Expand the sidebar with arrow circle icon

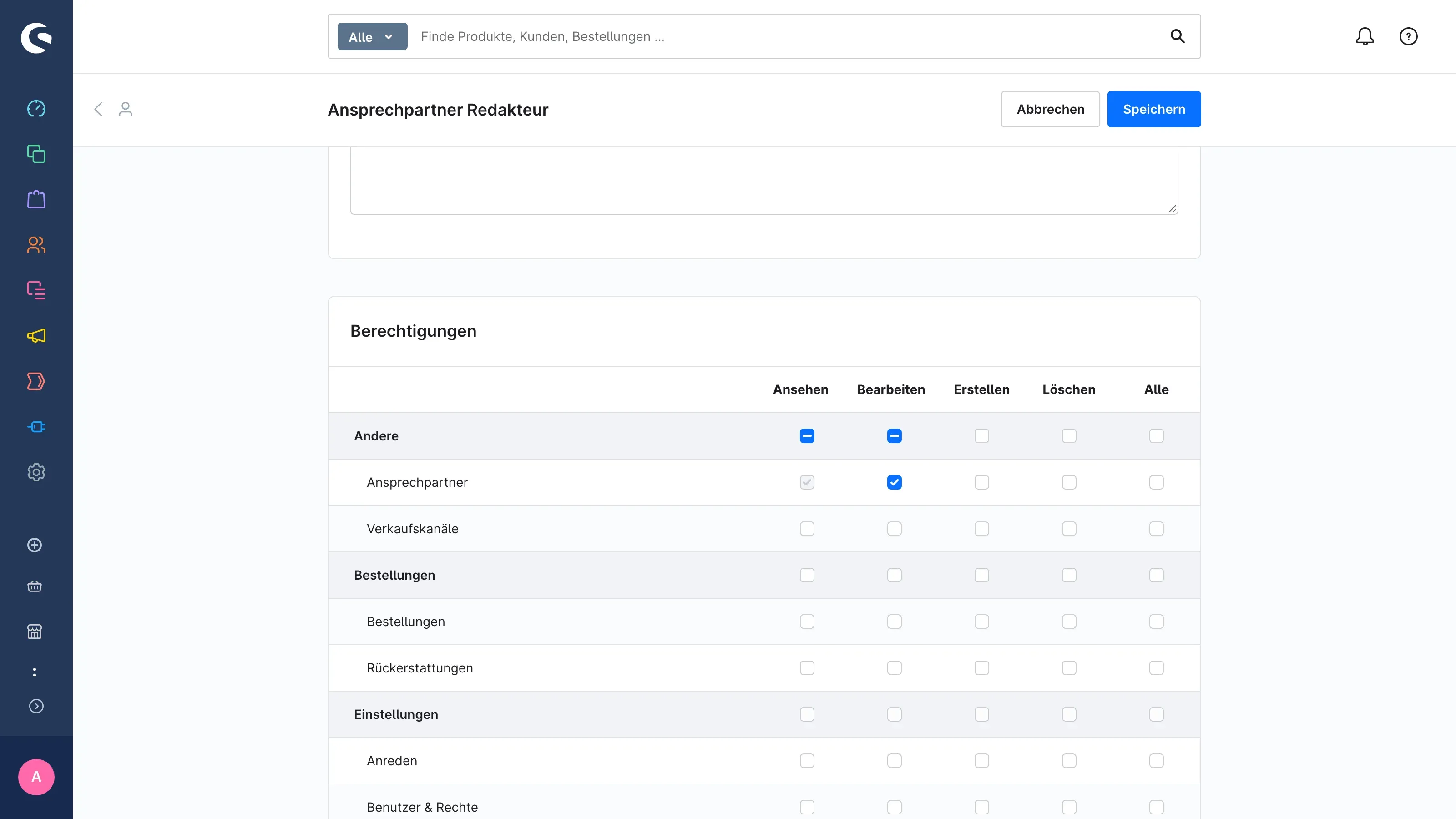pos(36,707)
